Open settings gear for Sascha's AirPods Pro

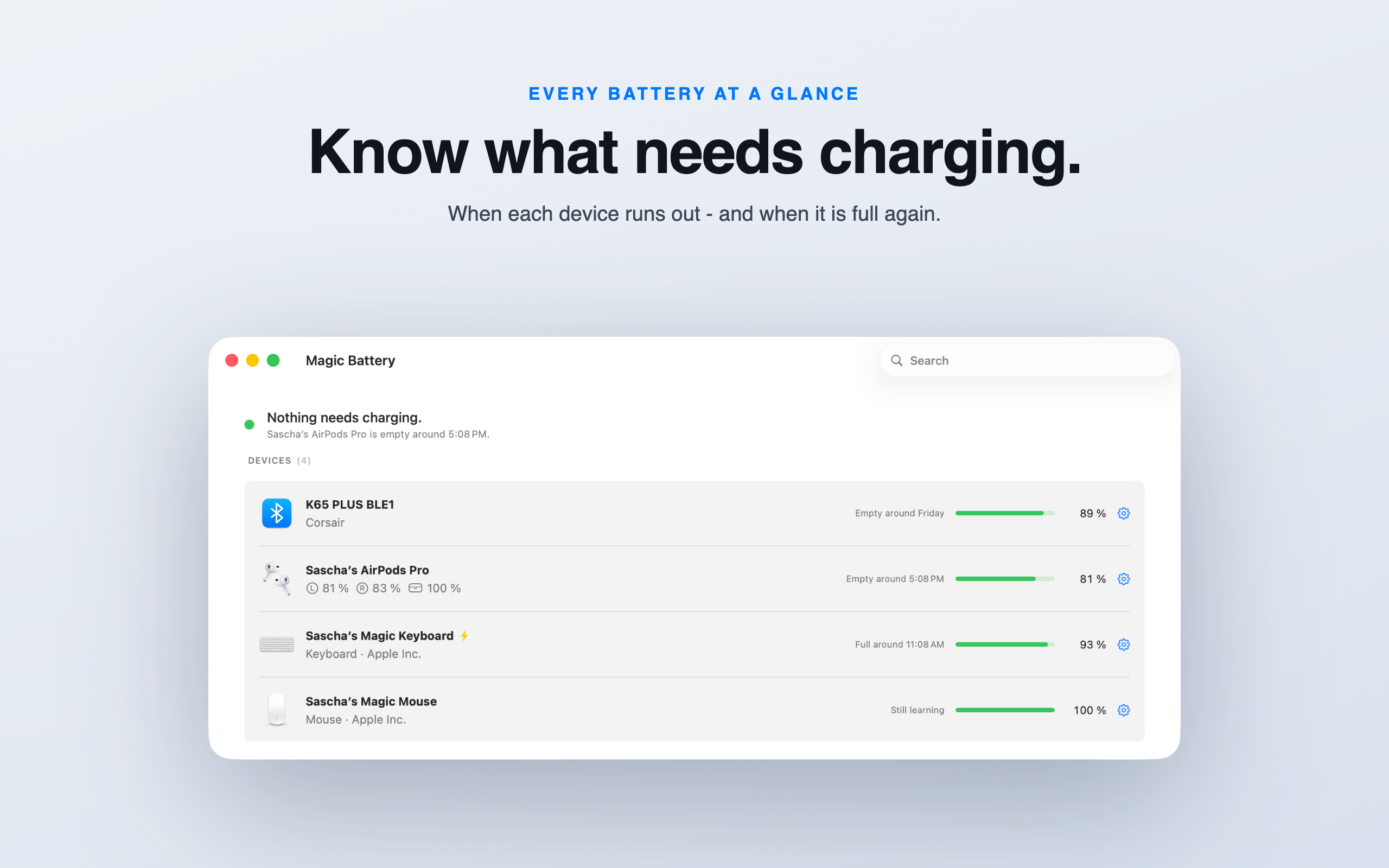click(x=1123, y=579)
